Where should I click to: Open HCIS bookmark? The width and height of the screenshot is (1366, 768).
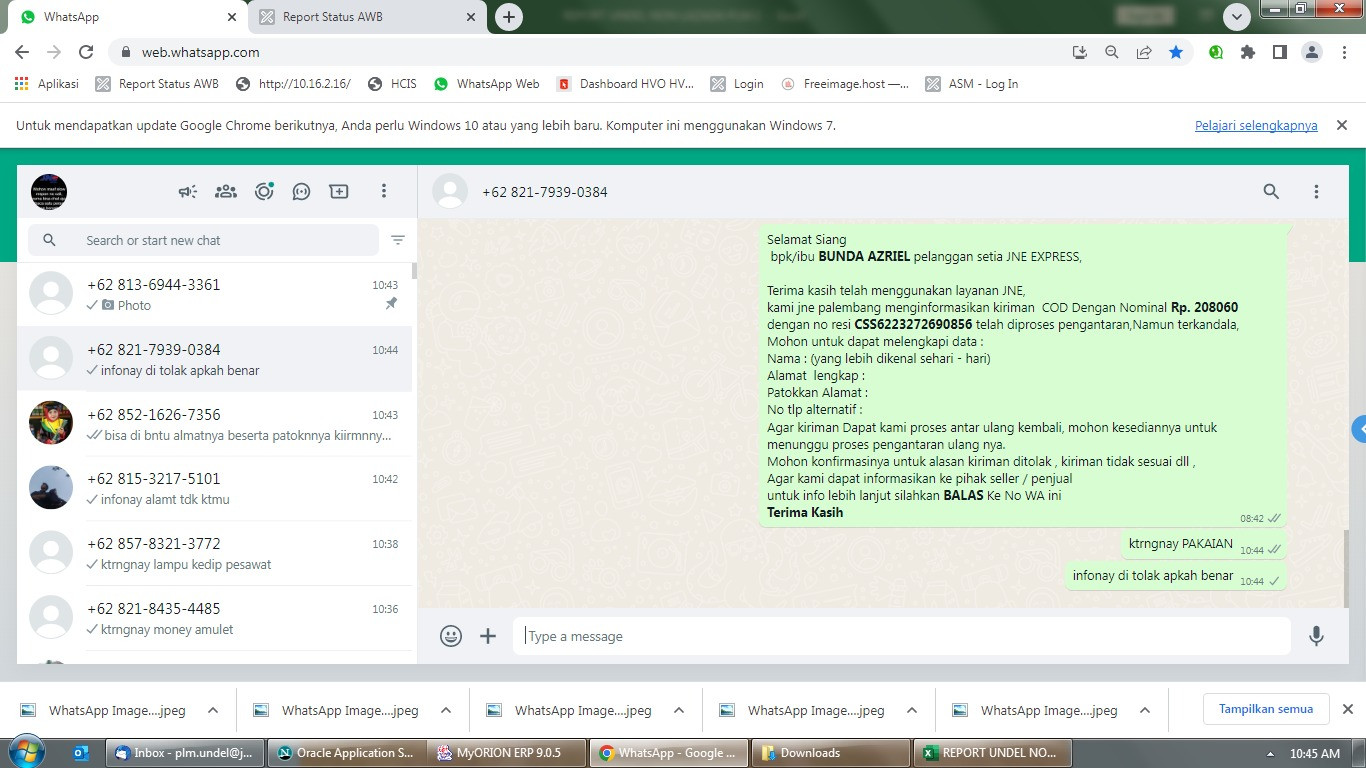tap(392, 84)
